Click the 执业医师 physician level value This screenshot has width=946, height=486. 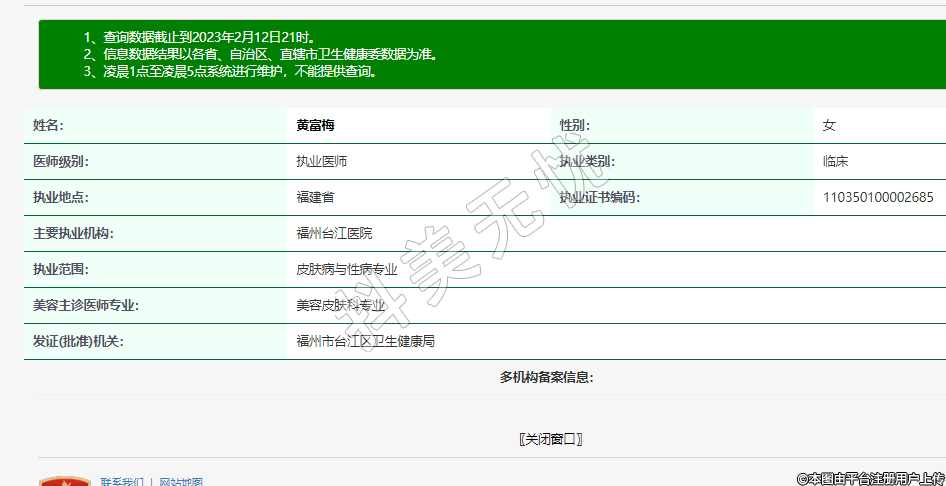point(321,161)
